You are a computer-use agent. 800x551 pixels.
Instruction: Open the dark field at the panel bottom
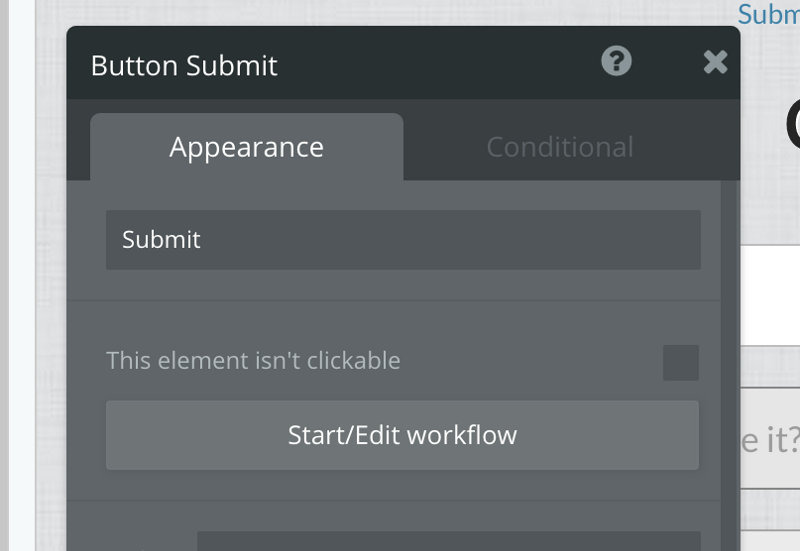448,541
